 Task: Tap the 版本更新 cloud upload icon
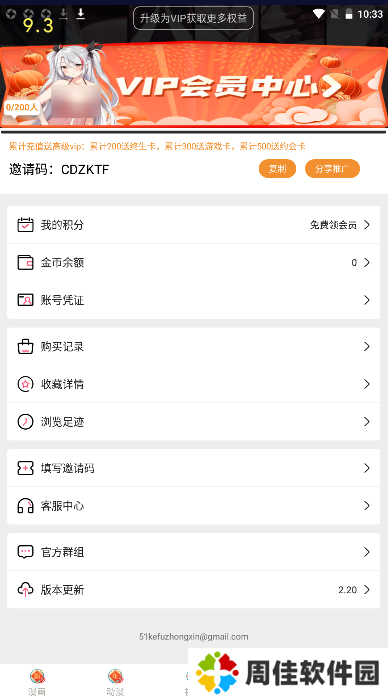click(25, 590)
